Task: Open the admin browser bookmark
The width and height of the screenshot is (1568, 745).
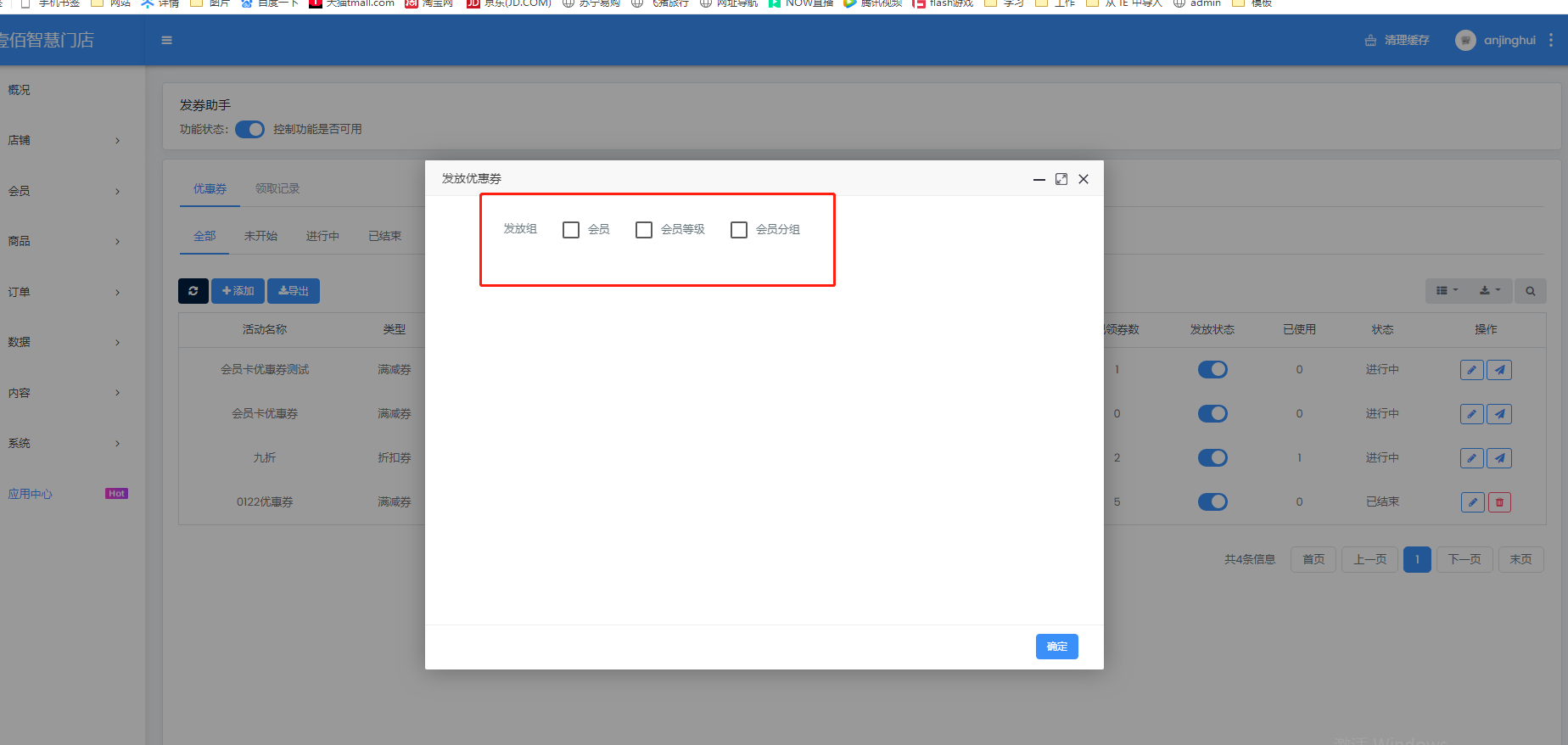Action: pyautogui.click(x=1197, y=3)
